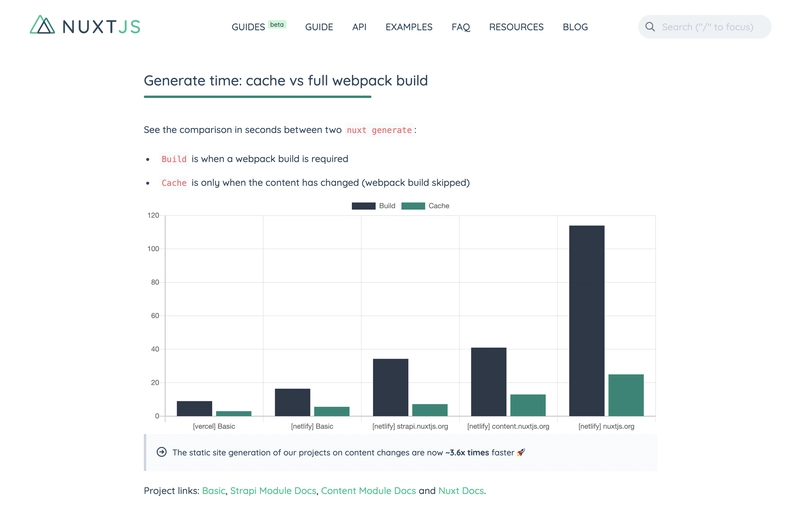Click the '120' y-axis value
The height and width of the screenshot is (516, 800).
153,215
